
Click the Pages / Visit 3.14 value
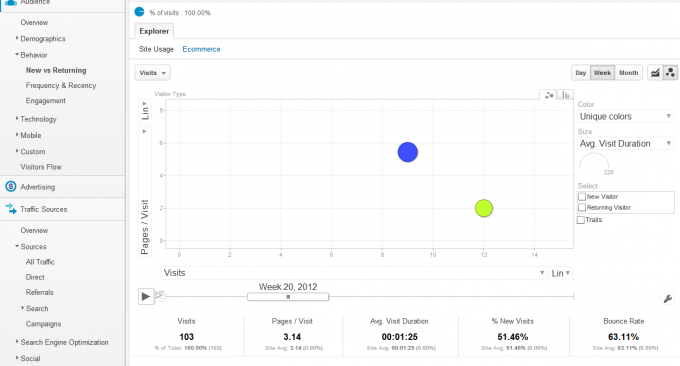(292, 337)
